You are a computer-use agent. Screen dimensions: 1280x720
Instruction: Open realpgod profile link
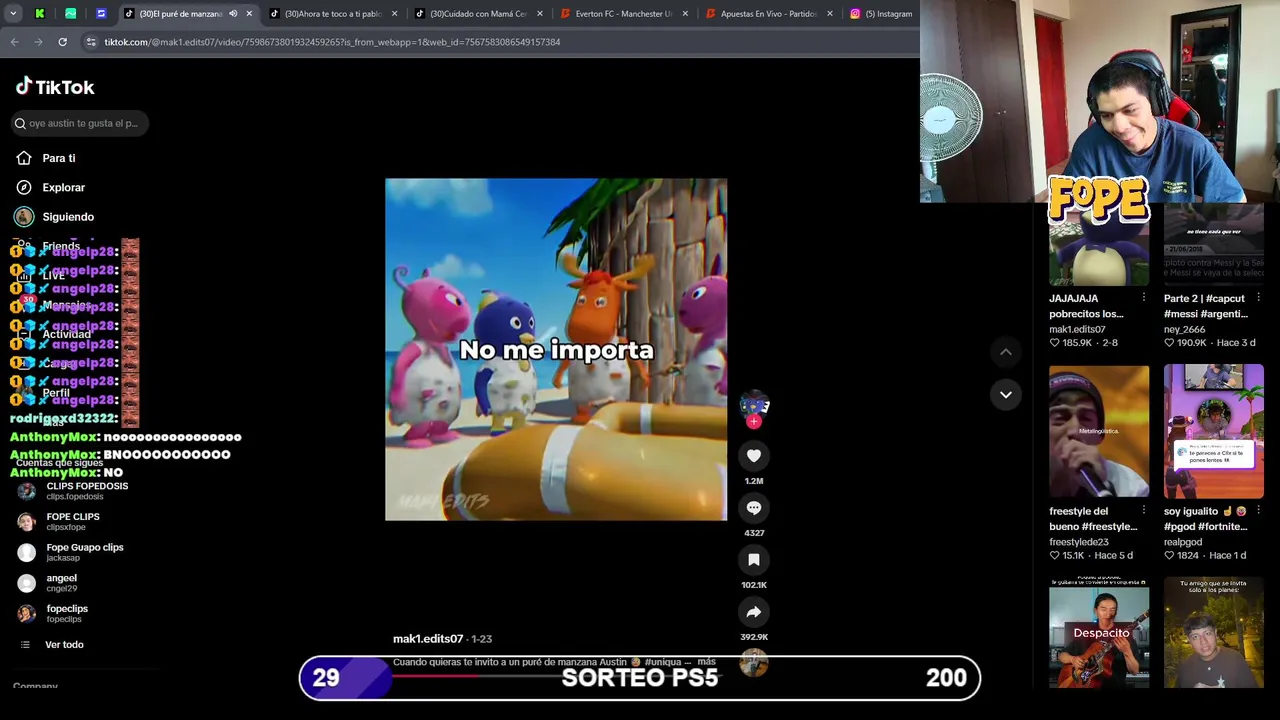tap(1183, 542)
